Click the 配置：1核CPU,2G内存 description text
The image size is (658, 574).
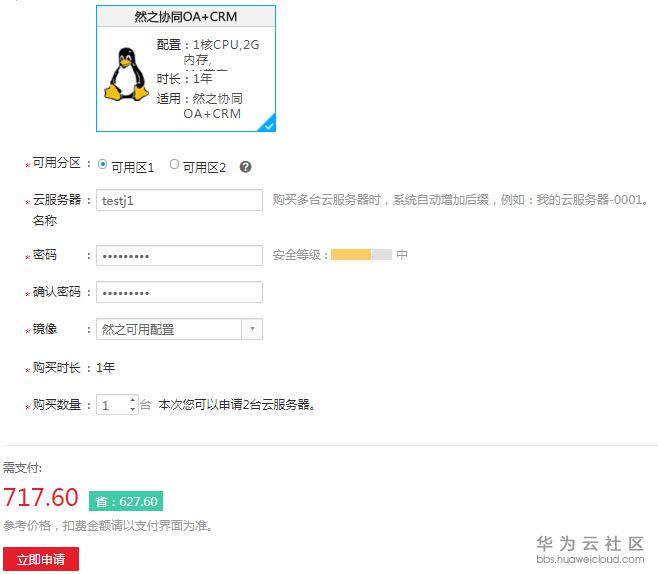tap(208, 52)
